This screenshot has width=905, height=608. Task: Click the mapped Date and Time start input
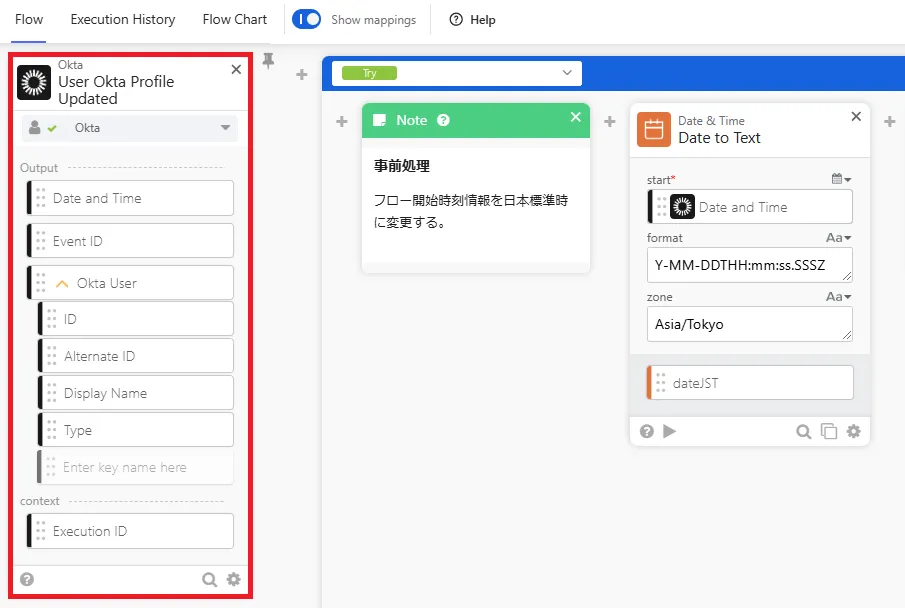[x=750, y=207]
